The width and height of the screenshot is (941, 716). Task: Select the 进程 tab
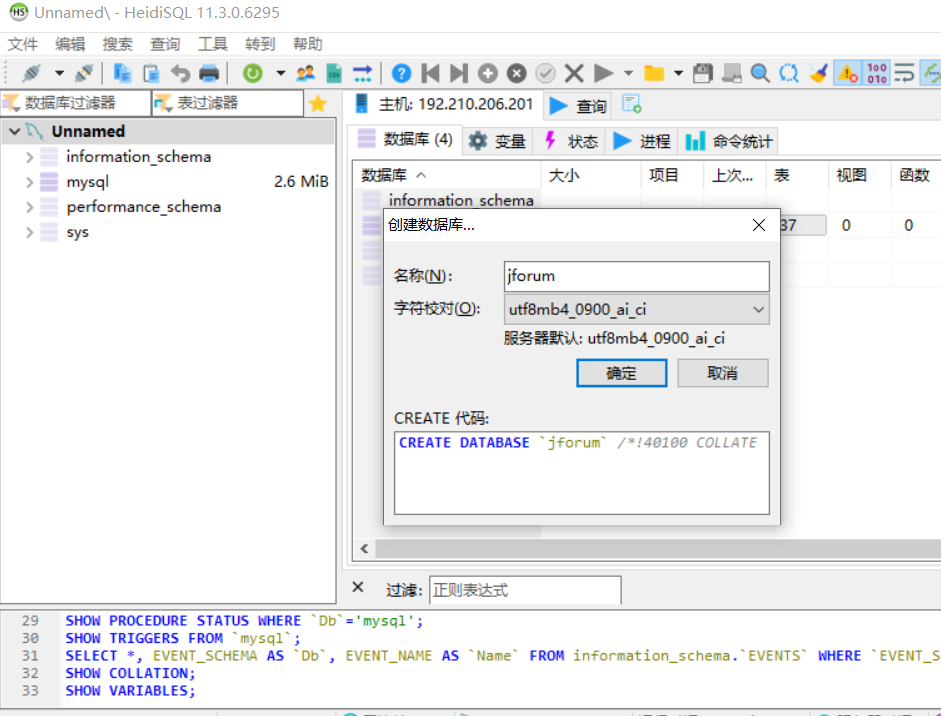pos(642,142)
